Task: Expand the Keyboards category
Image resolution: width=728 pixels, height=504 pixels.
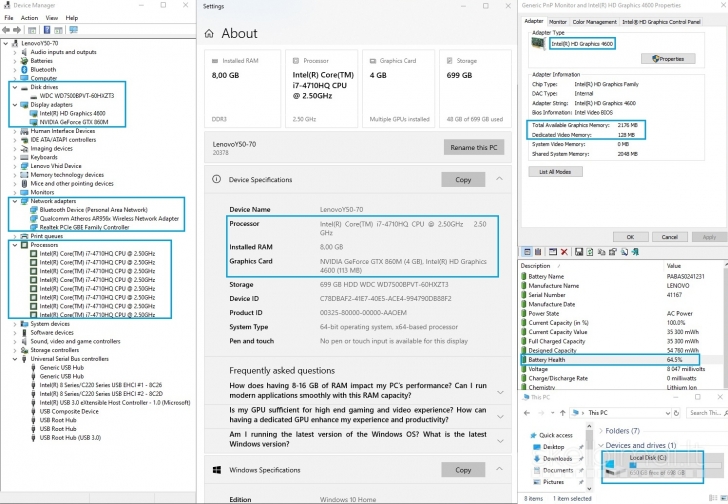Action: (x=14, y=157)
